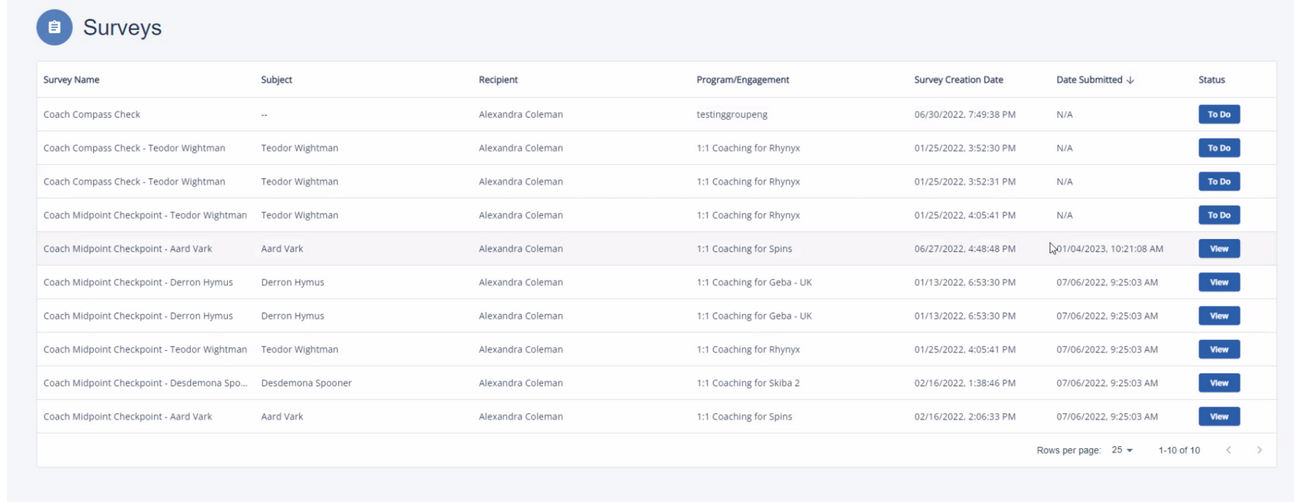
Task: Open the Rows per page dropdown
Action: (x=1122, y=450)
